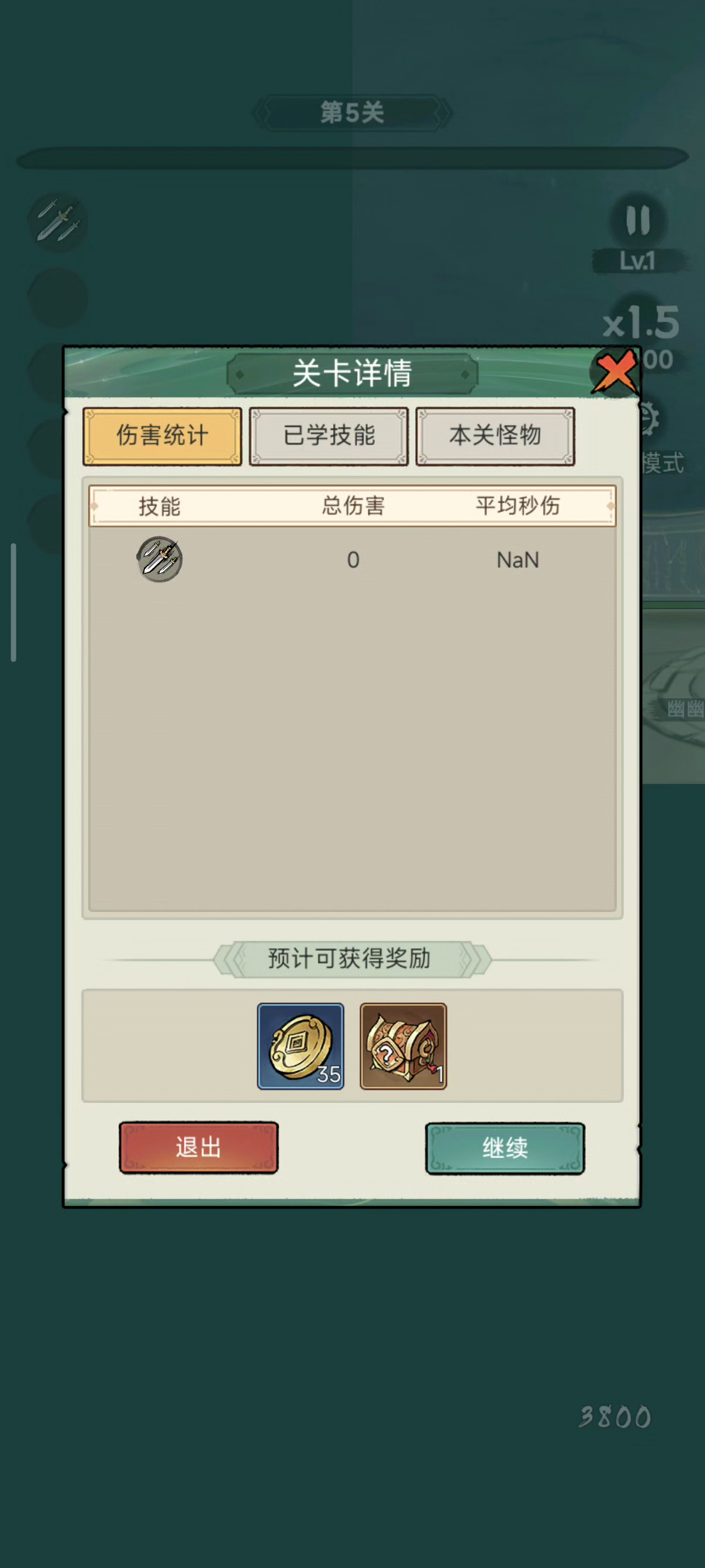Open the gear settings icon

click(649, 419)
